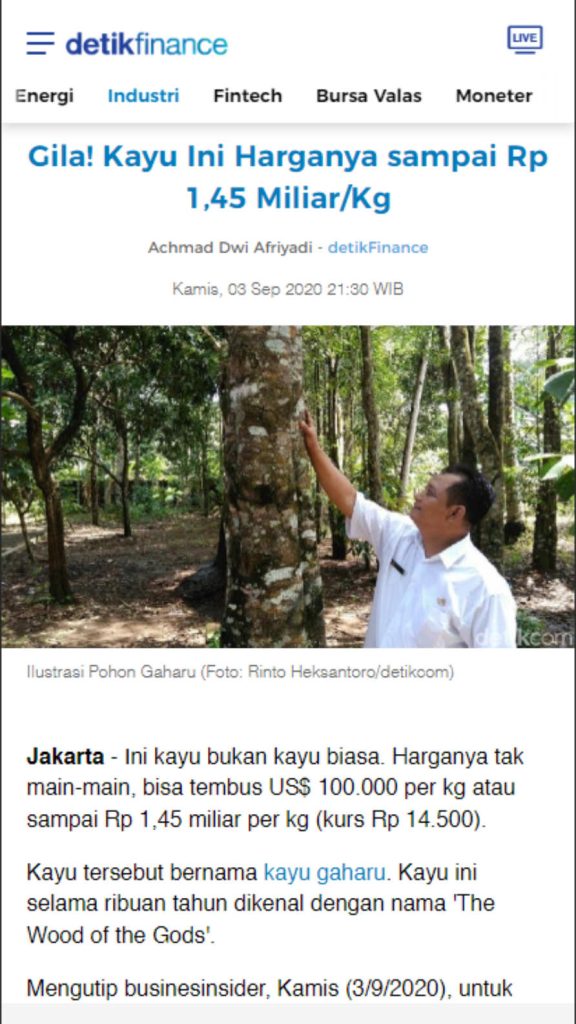Click the article headline about Kayu

pos(288,177)
